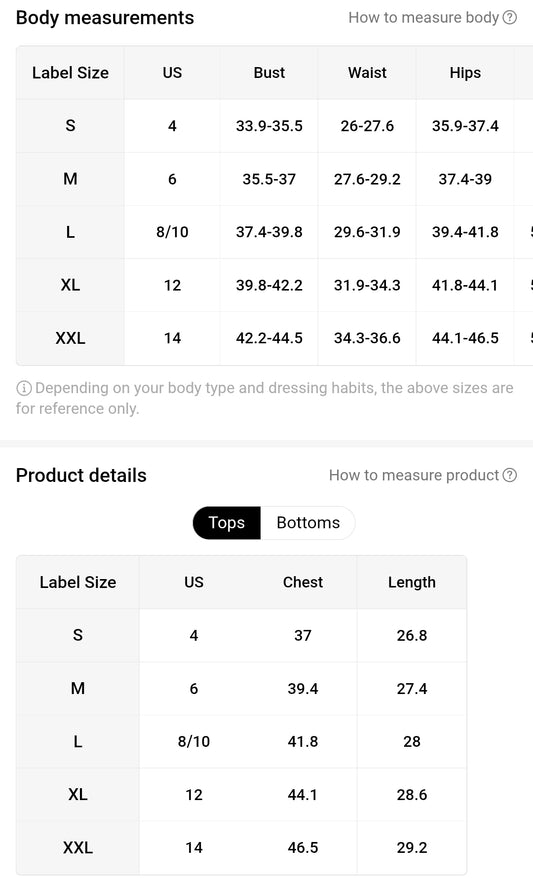Click the info icon before the sizing disclaimer
The height and width of the screenshot is (878, 533).
pyautogui.click(x=24, y=387)
